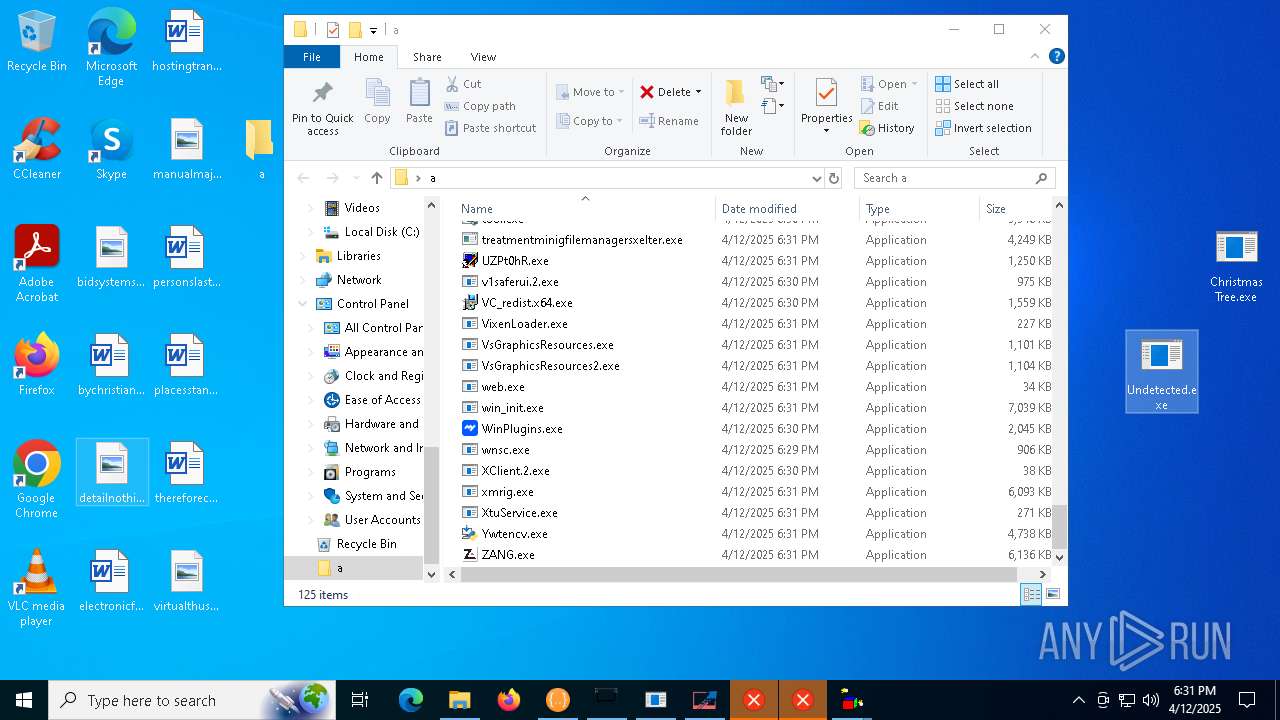
Task: Click Copy path command
Action: [x=480, y=106]
